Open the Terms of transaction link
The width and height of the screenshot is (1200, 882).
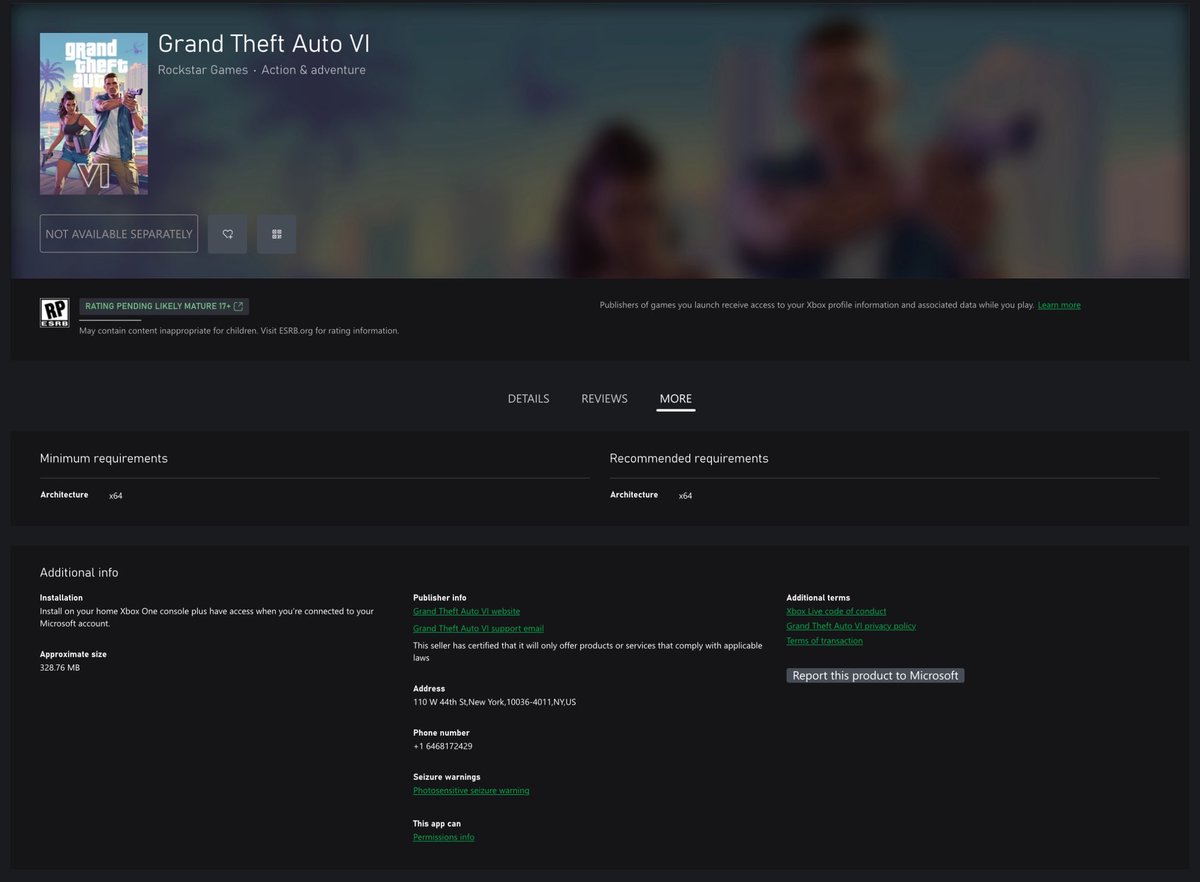coord(824,641)
